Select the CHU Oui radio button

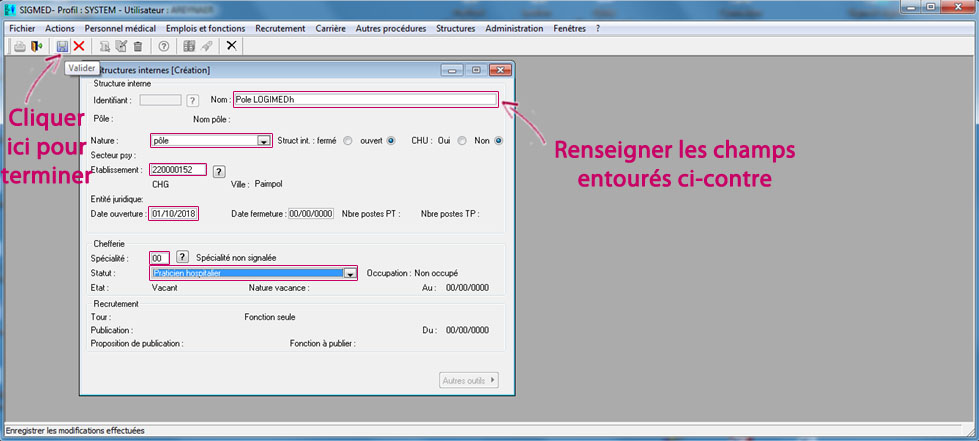click(462, 141)
